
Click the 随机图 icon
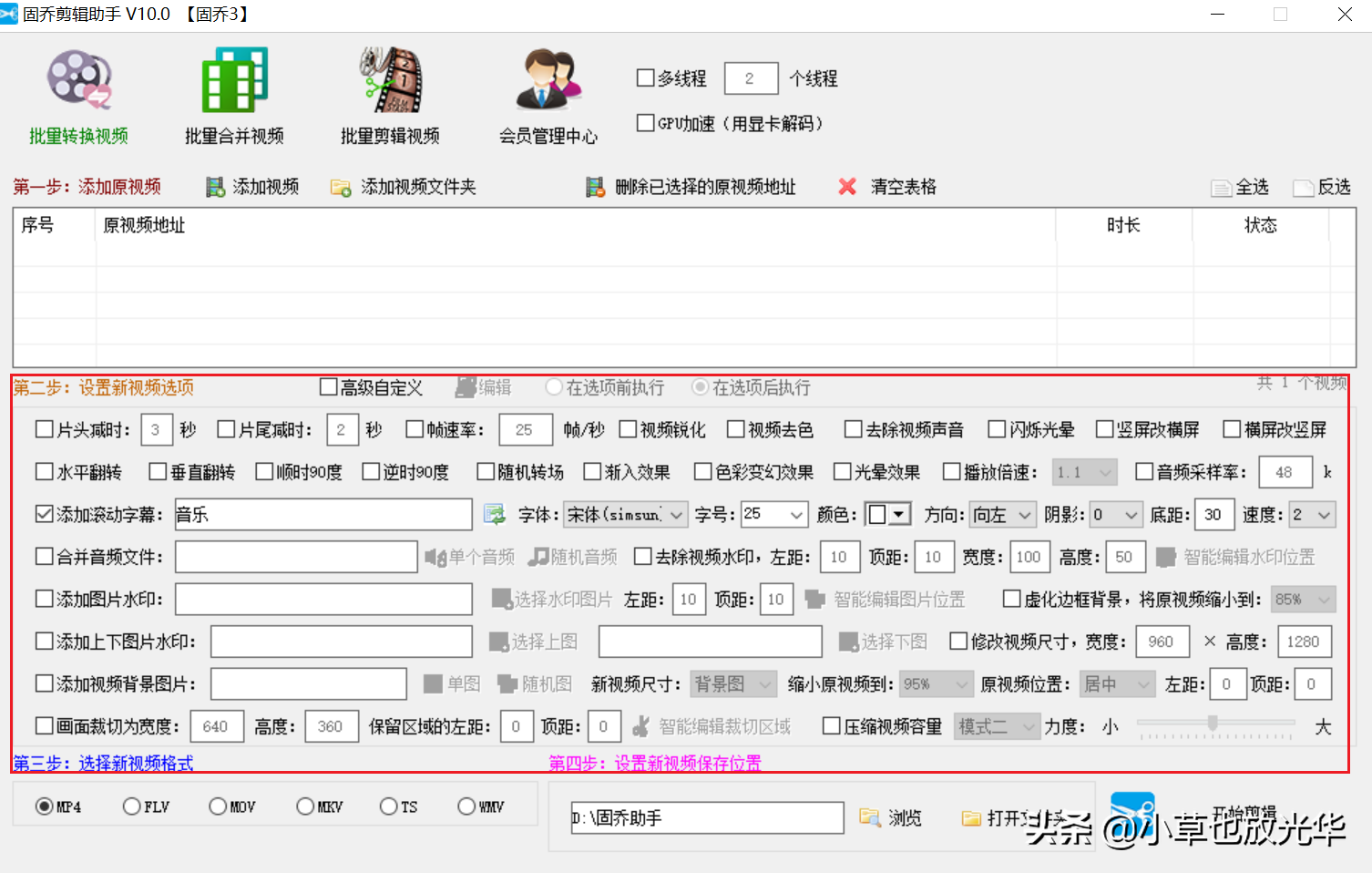tap(507, 683)
